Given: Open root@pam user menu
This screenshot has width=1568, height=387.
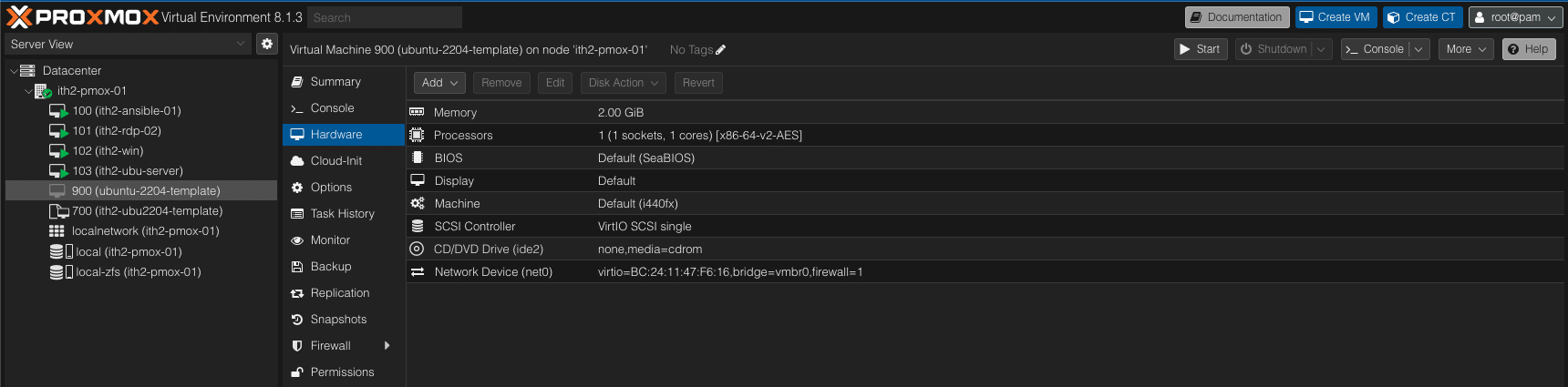Looking at the screenshot, I should click(1515, 17).
